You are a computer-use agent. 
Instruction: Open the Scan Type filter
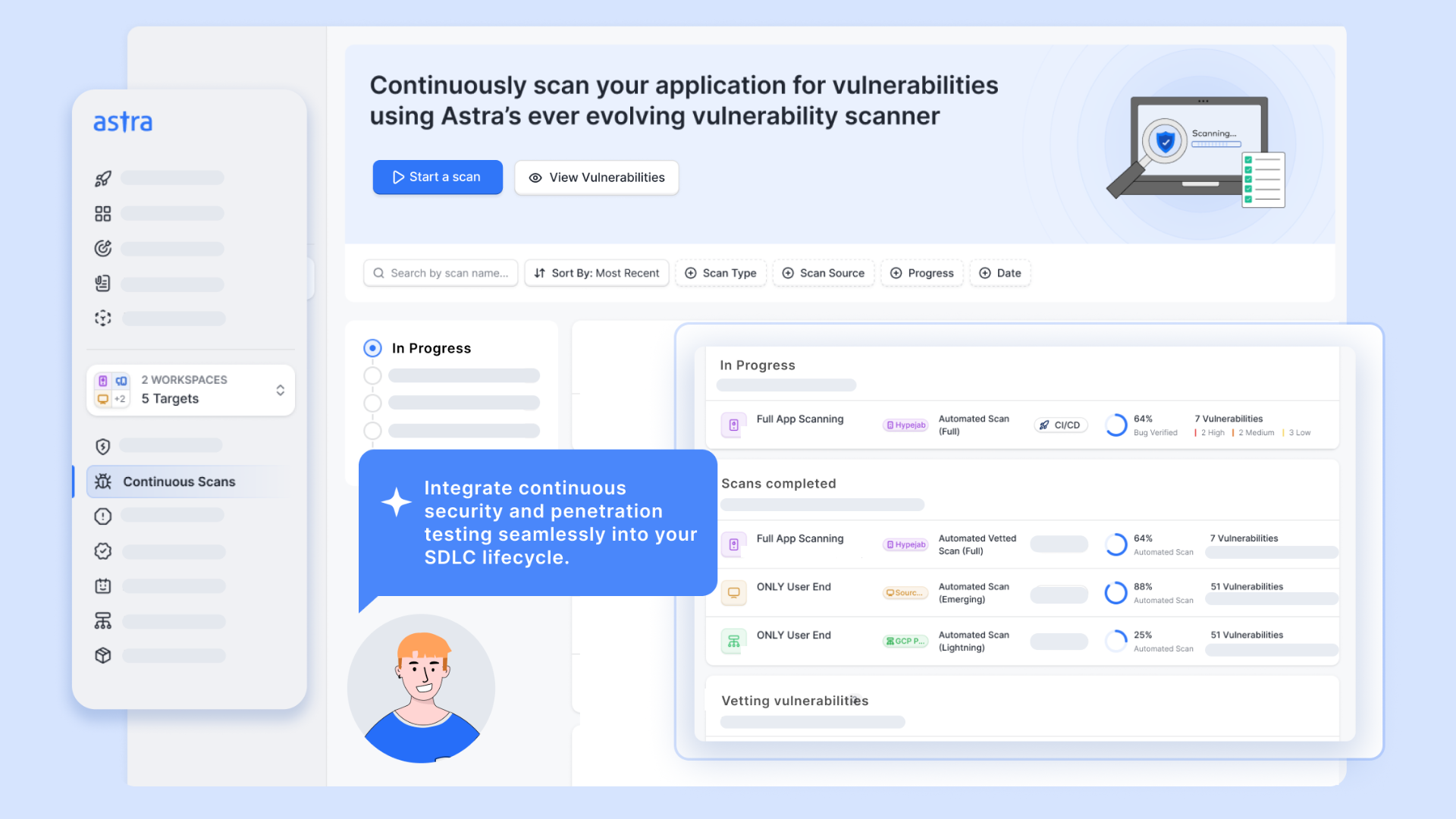720,273
